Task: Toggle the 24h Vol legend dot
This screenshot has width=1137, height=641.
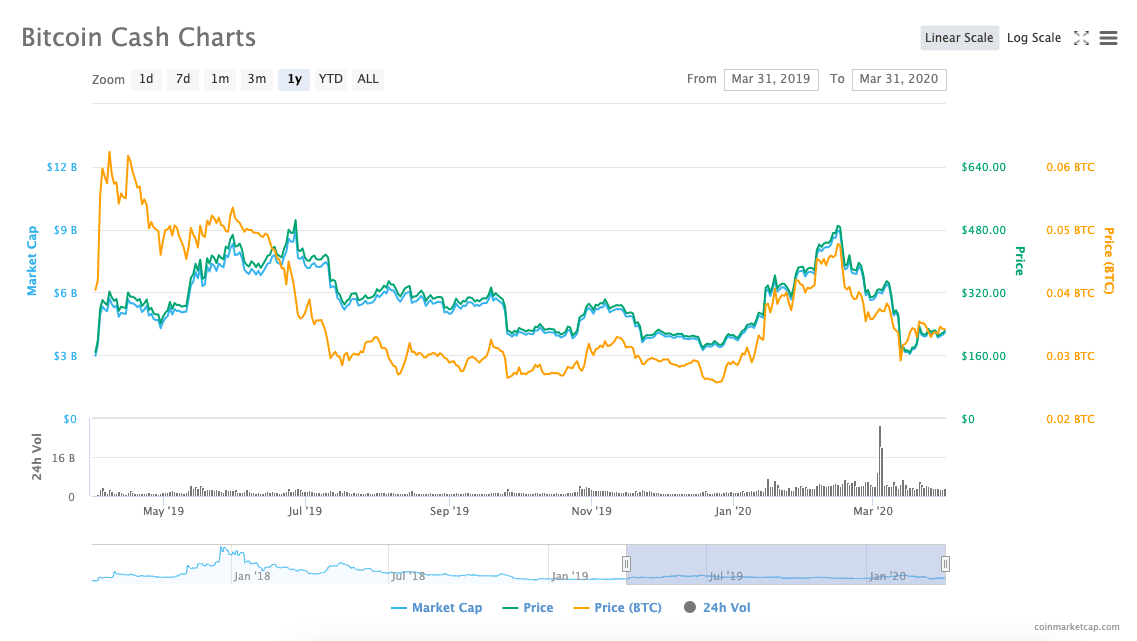Action: click(690, 607)
